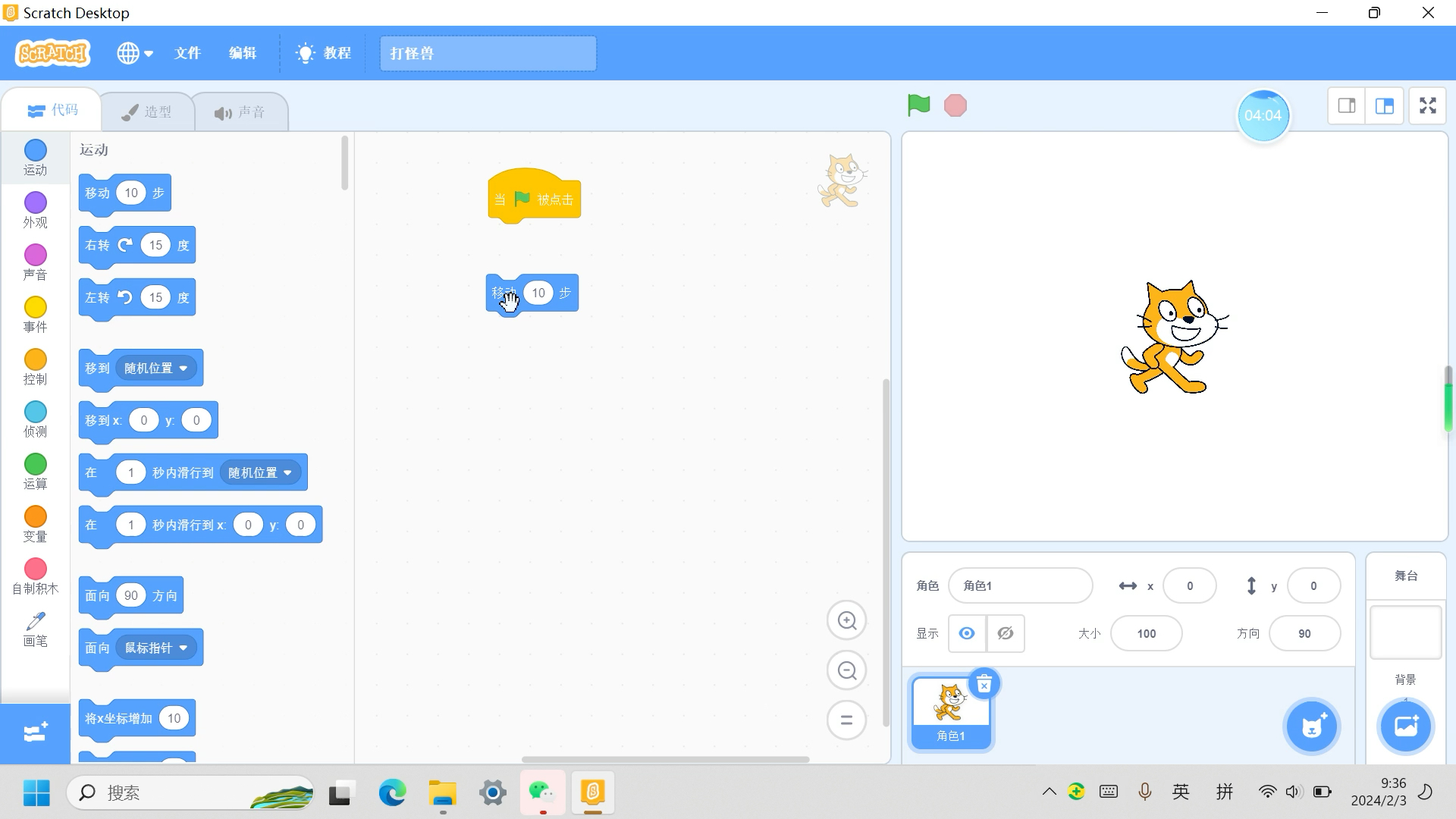Edit the 方向 direction value 90

click(x=1304, y=633)
